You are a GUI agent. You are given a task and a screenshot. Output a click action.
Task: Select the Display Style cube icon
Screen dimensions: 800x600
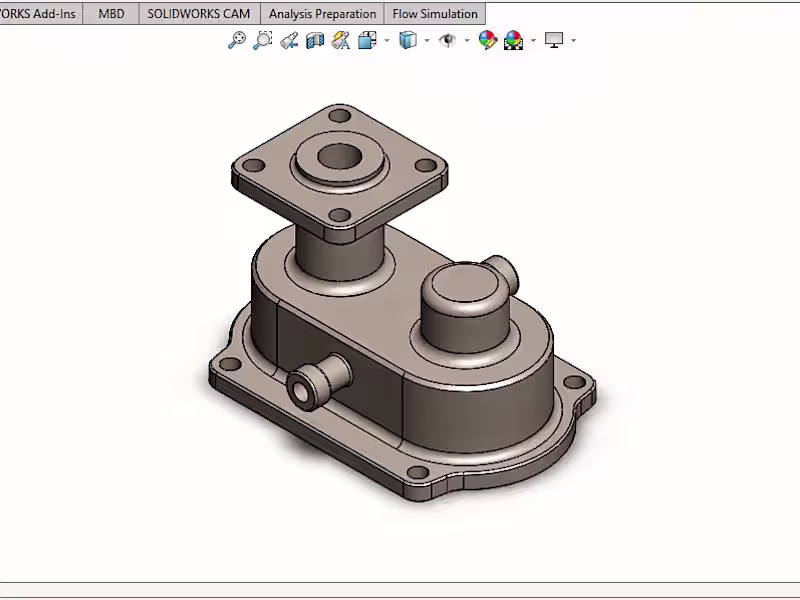[x=406, y=40]
